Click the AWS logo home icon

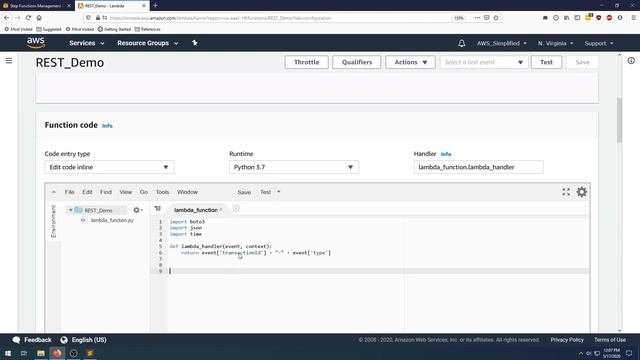coord(36,42)
